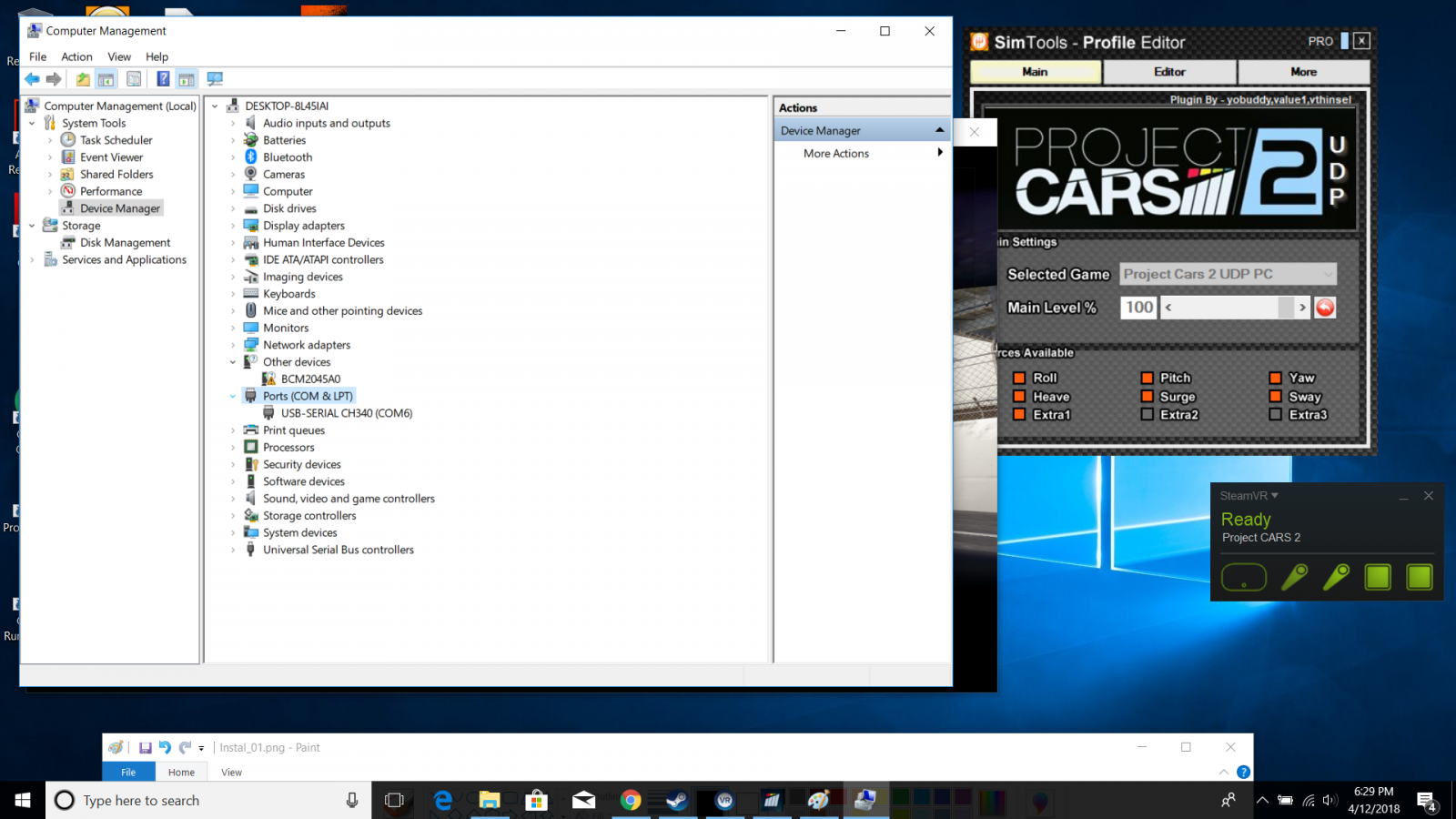Viewport: 1456px width, 819px height.
Task: Open the Action menu
Action: tap(76, 56)
